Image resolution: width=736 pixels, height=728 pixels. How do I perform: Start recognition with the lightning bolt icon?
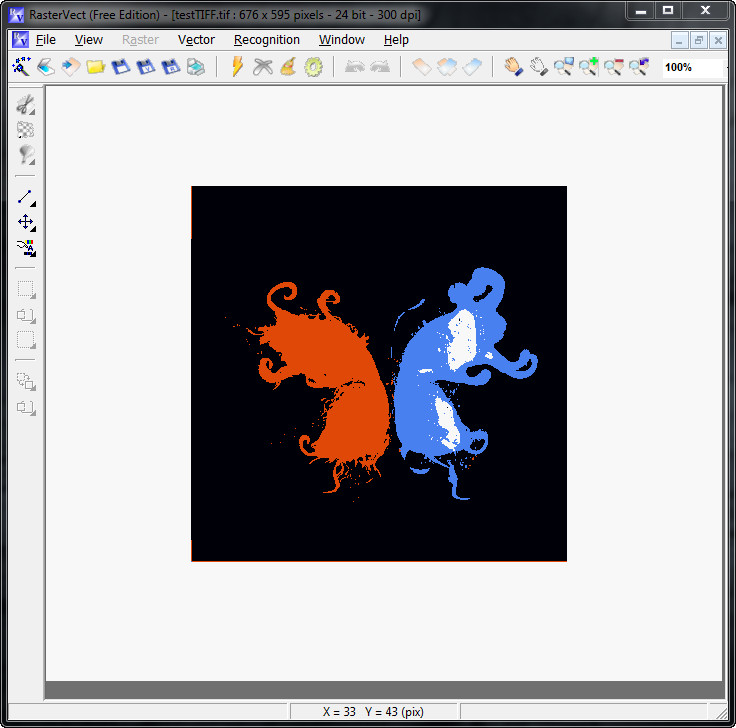238,67
